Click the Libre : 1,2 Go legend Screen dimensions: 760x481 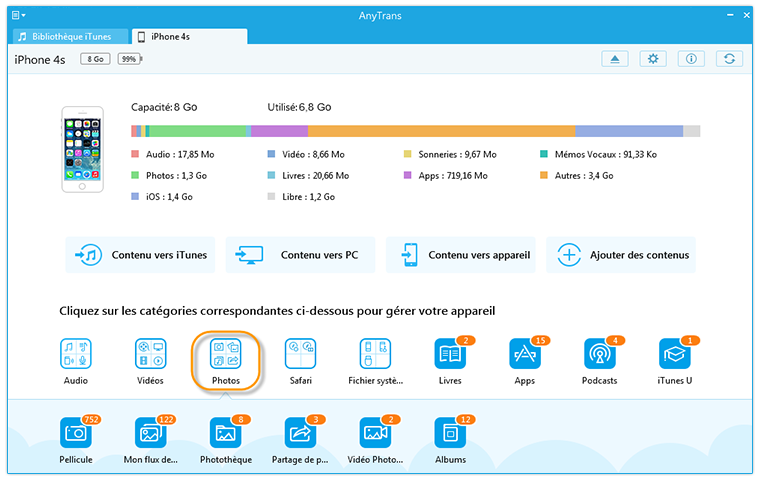coord(301,197)
